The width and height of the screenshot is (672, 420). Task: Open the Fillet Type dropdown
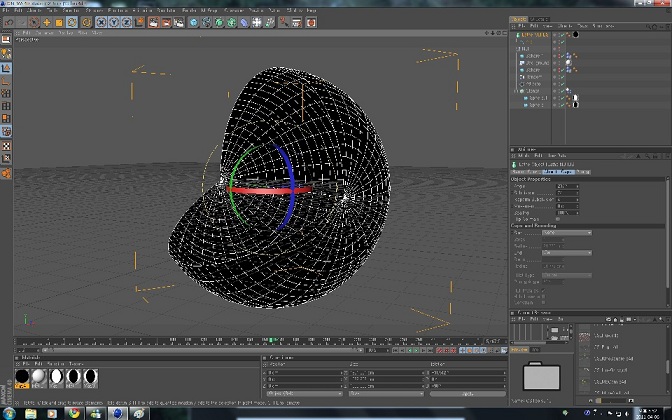tap(567, 276)
